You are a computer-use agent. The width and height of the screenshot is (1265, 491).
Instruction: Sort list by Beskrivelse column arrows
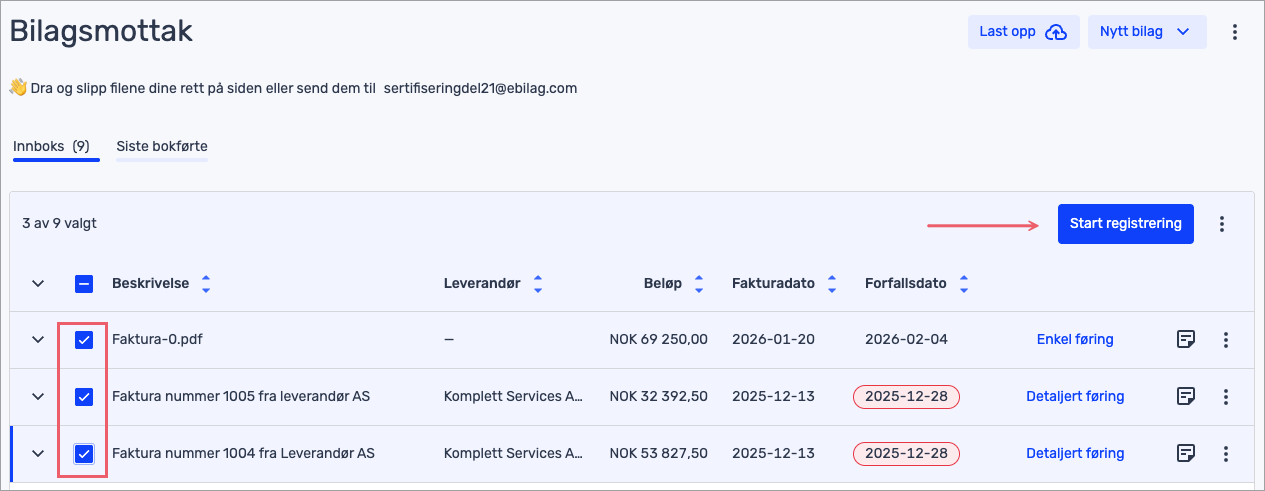pos(206,284)
